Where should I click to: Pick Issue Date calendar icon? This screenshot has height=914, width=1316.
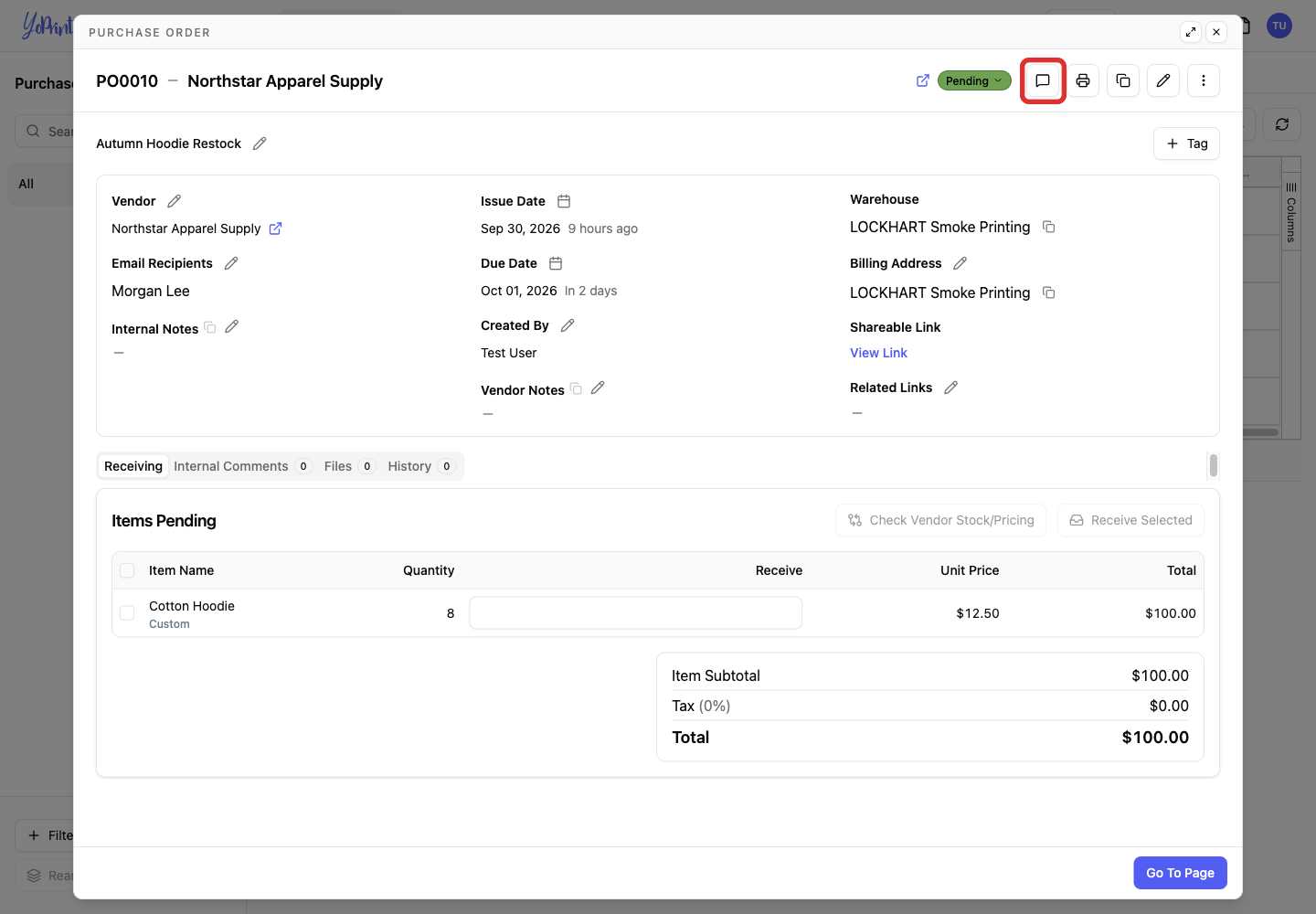(x=564, y=201)
